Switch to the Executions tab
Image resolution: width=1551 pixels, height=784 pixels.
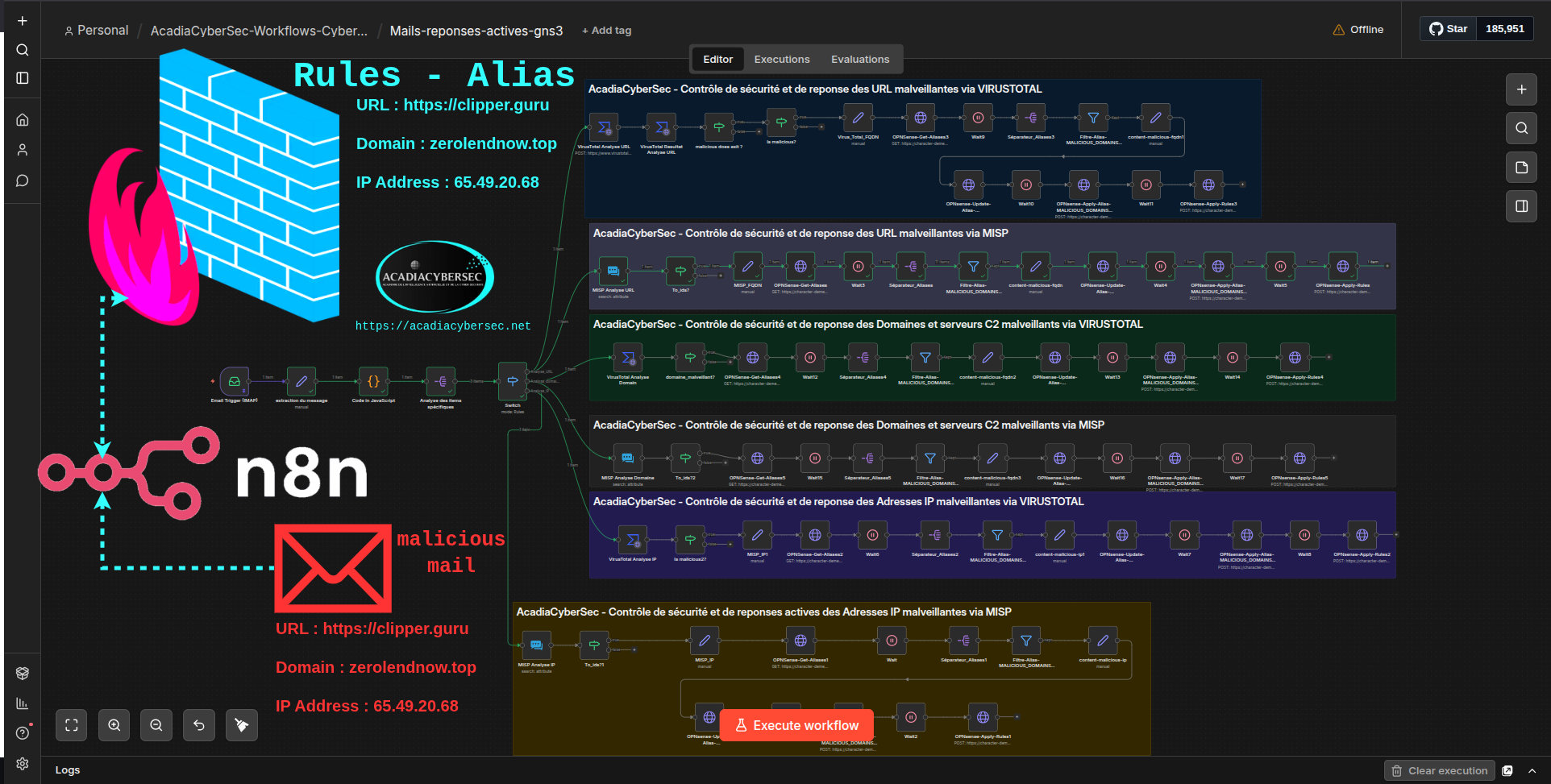coord(782,60)
